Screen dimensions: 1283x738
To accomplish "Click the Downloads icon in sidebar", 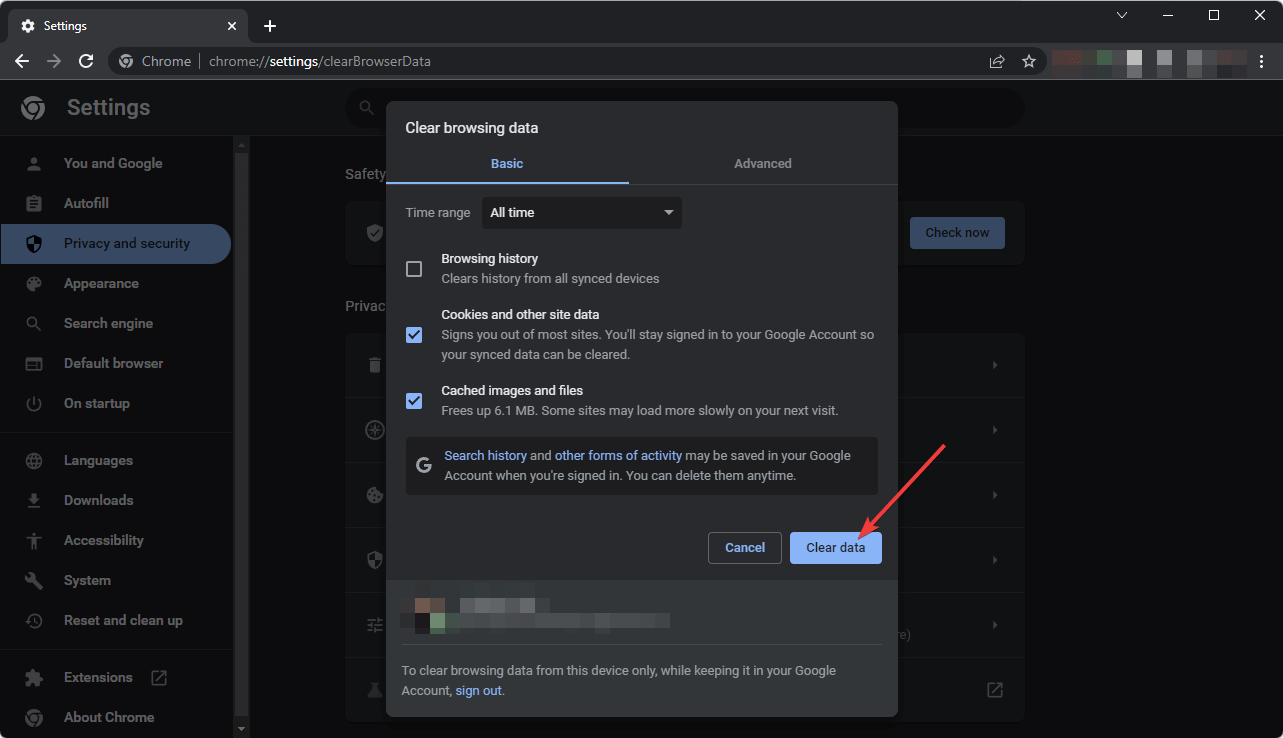I will coord(34,500).
